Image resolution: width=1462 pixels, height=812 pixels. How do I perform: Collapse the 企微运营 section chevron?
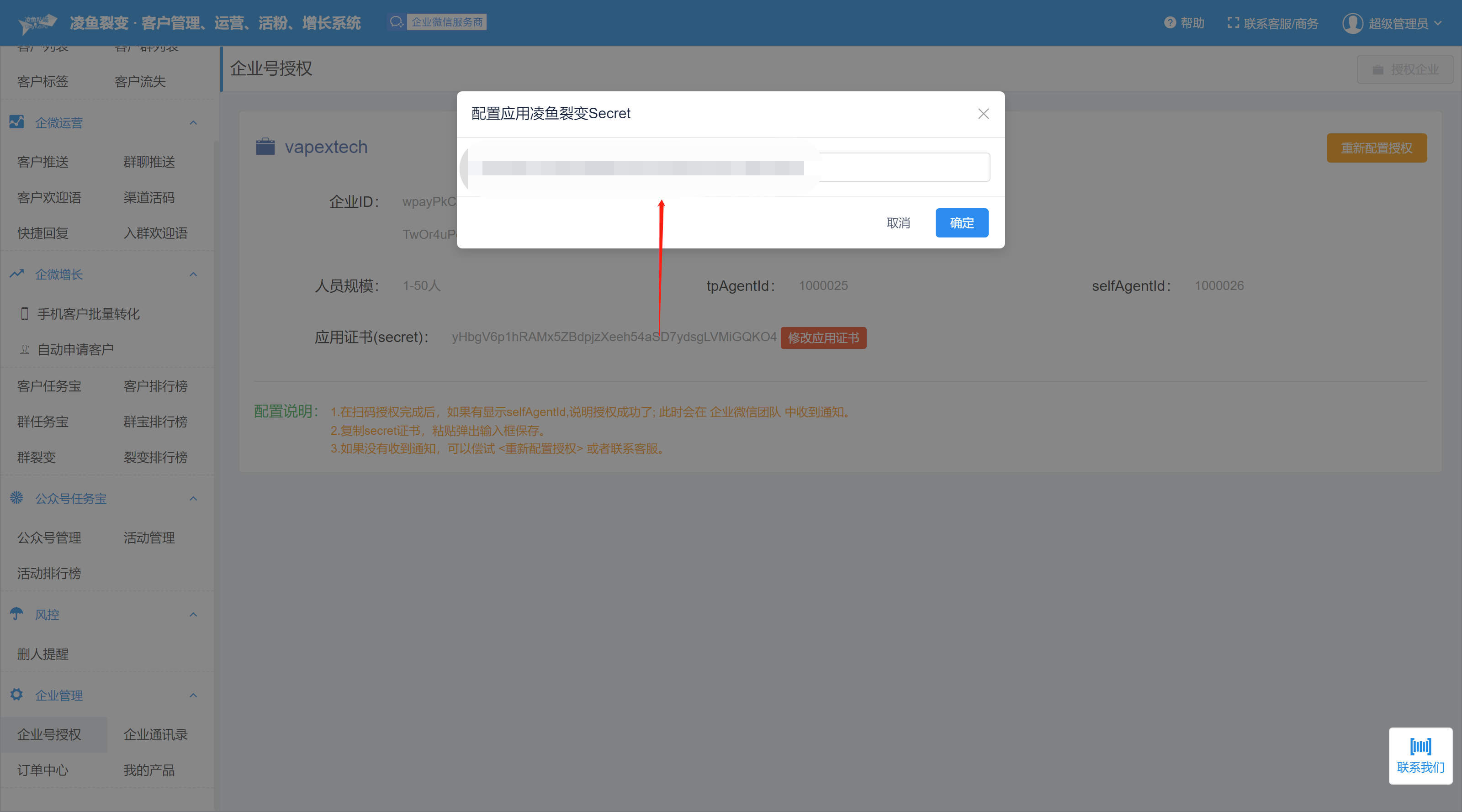pos(193,122)
